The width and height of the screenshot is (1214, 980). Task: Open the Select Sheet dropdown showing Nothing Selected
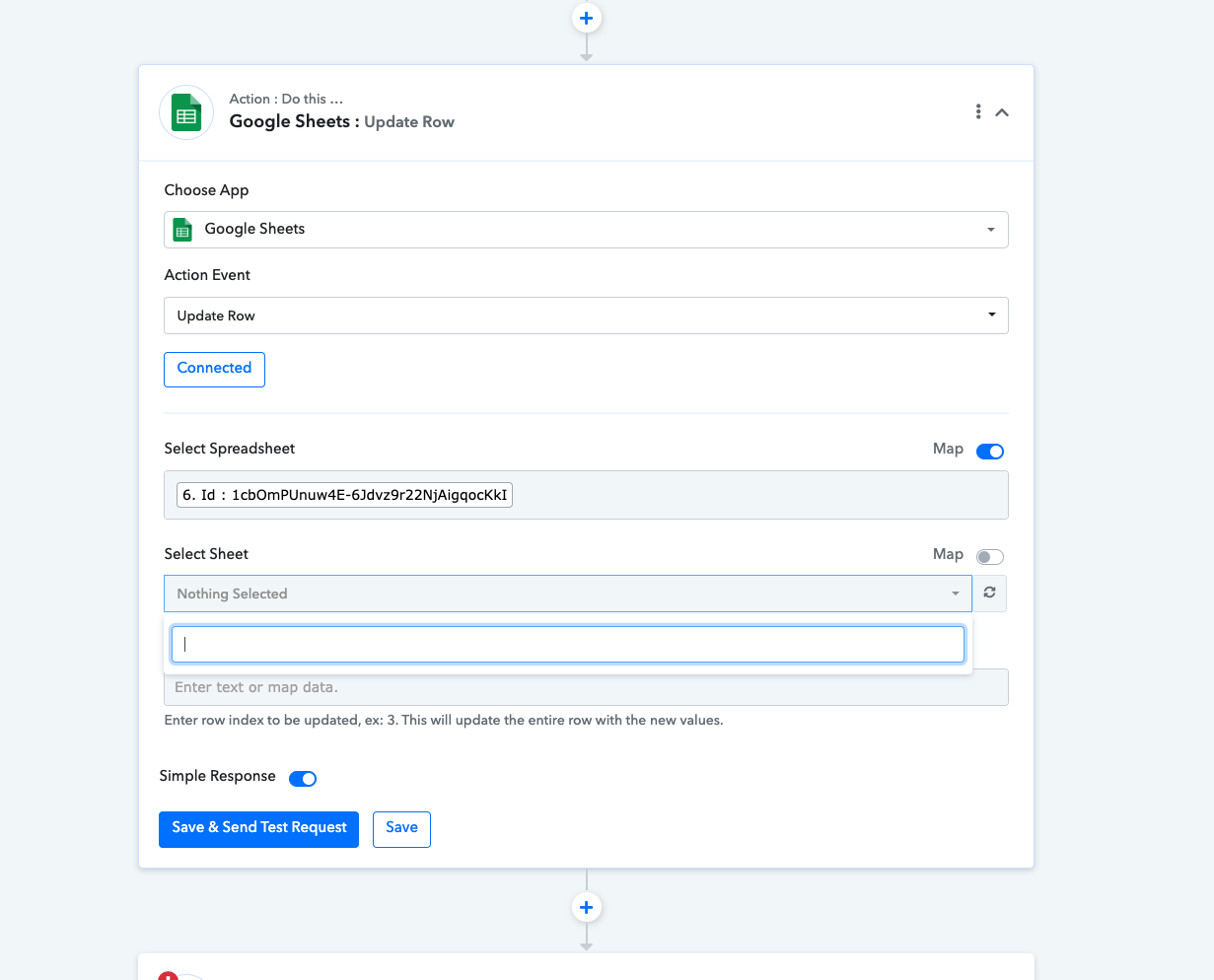tap(568, 594)
